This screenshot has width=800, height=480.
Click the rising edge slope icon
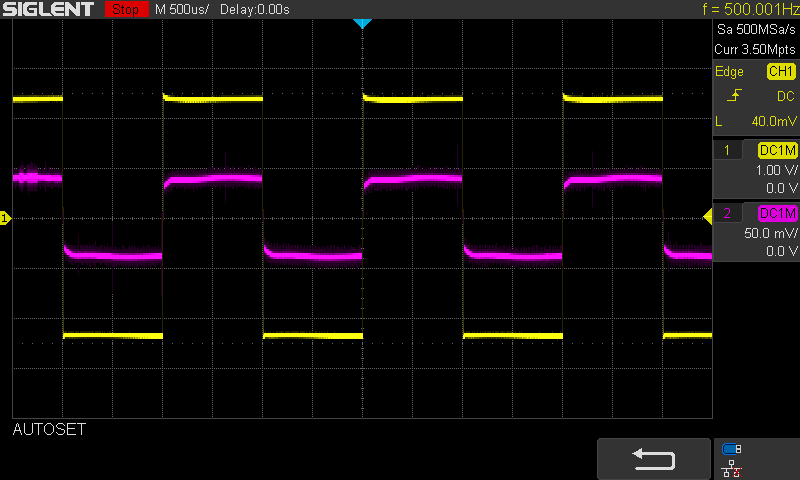coord(734,95)
